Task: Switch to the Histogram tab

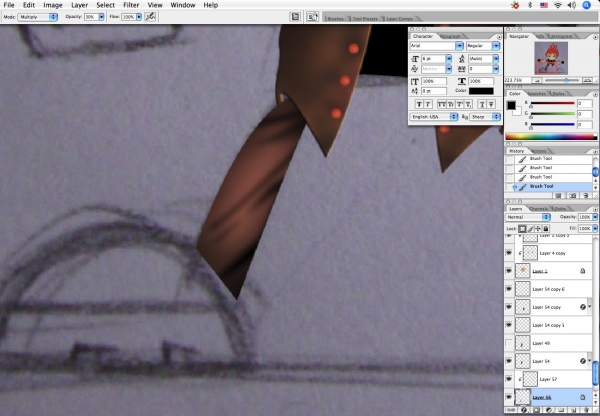Action: tap(561, 36)
